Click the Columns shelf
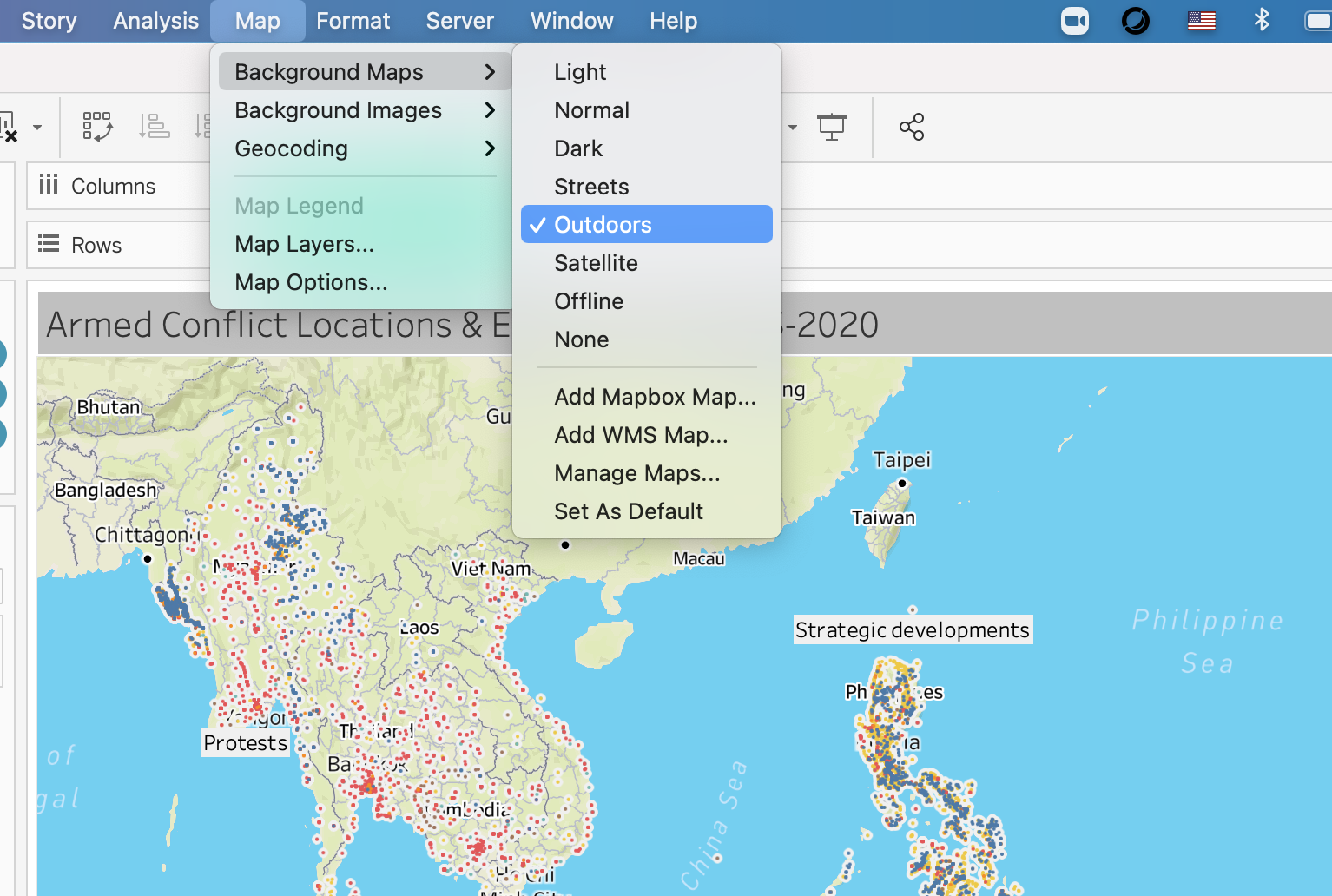The height and width of the screenshot is (896, 1332). point(113,186)
